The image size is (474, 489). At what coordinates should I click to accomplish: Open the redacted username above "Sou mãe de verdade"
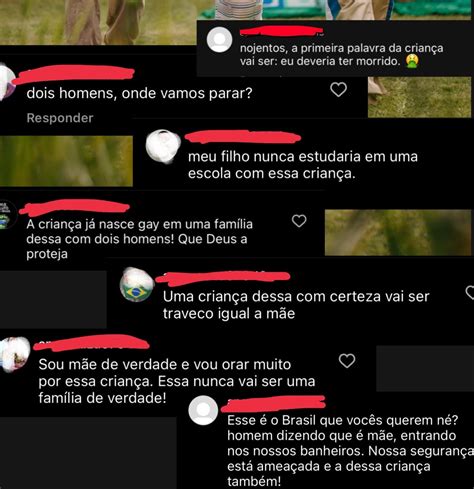tap(92, 343)
